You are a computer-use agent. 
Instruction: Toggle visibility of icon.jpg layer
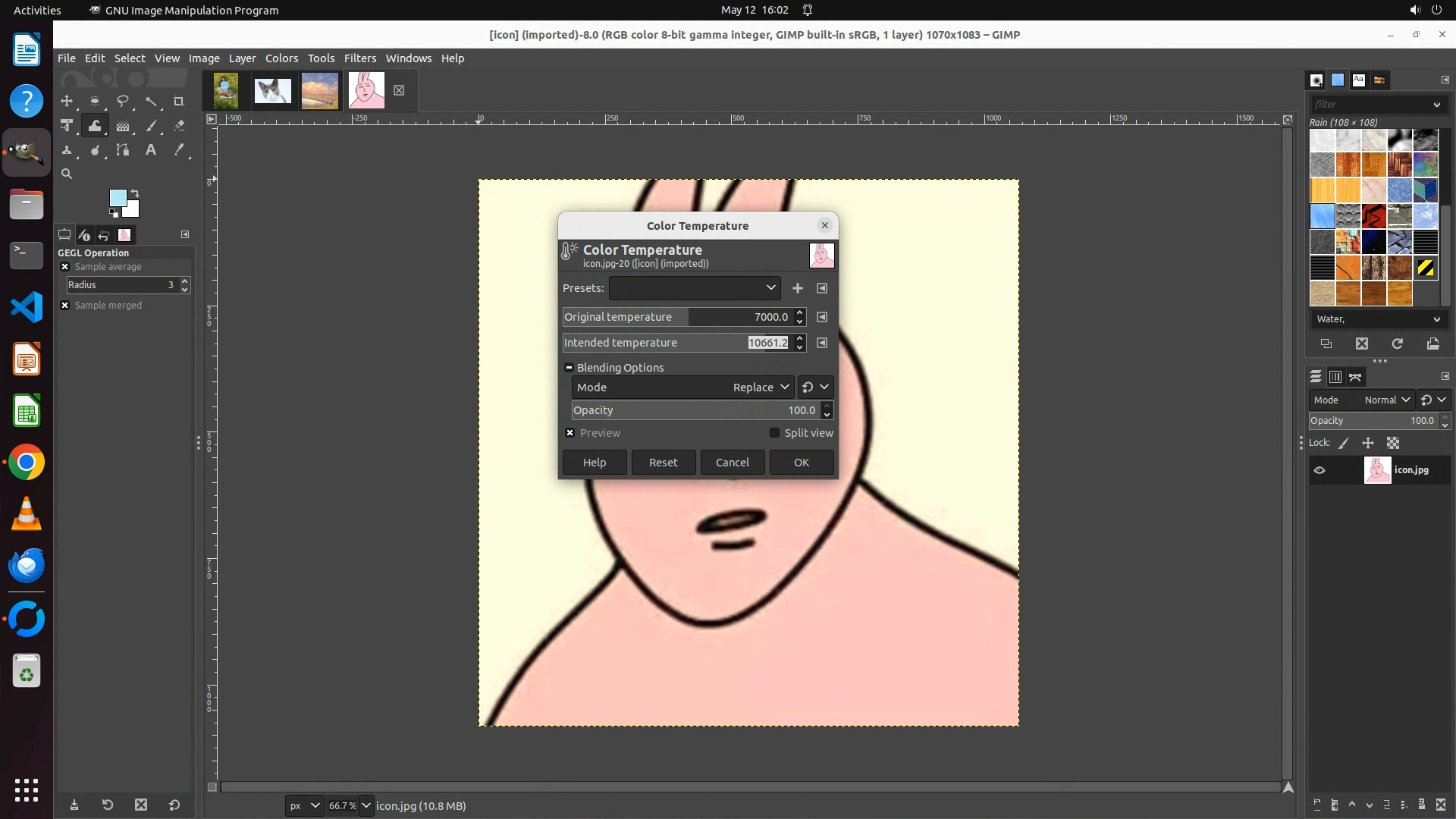(1319, 470)
